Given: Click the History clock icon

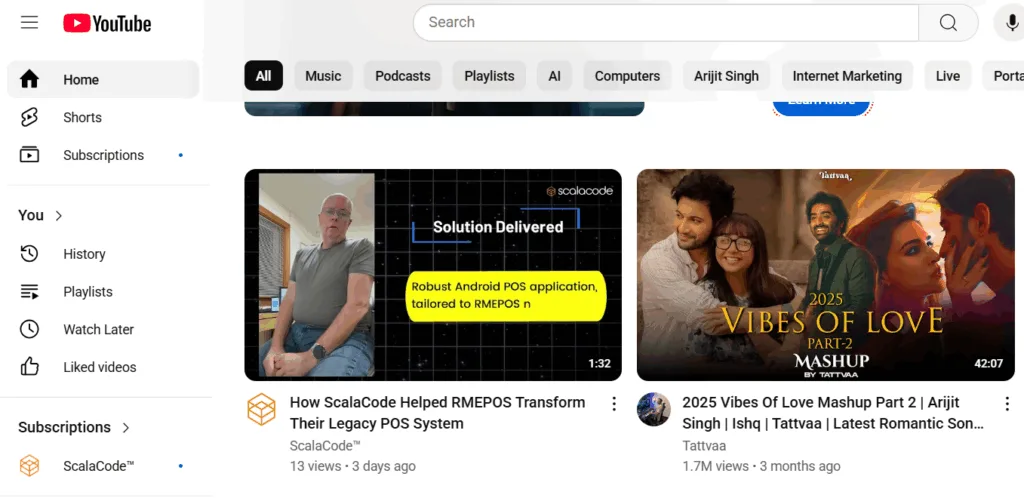Looking at the screenshot, I should [x=29, y=254].
